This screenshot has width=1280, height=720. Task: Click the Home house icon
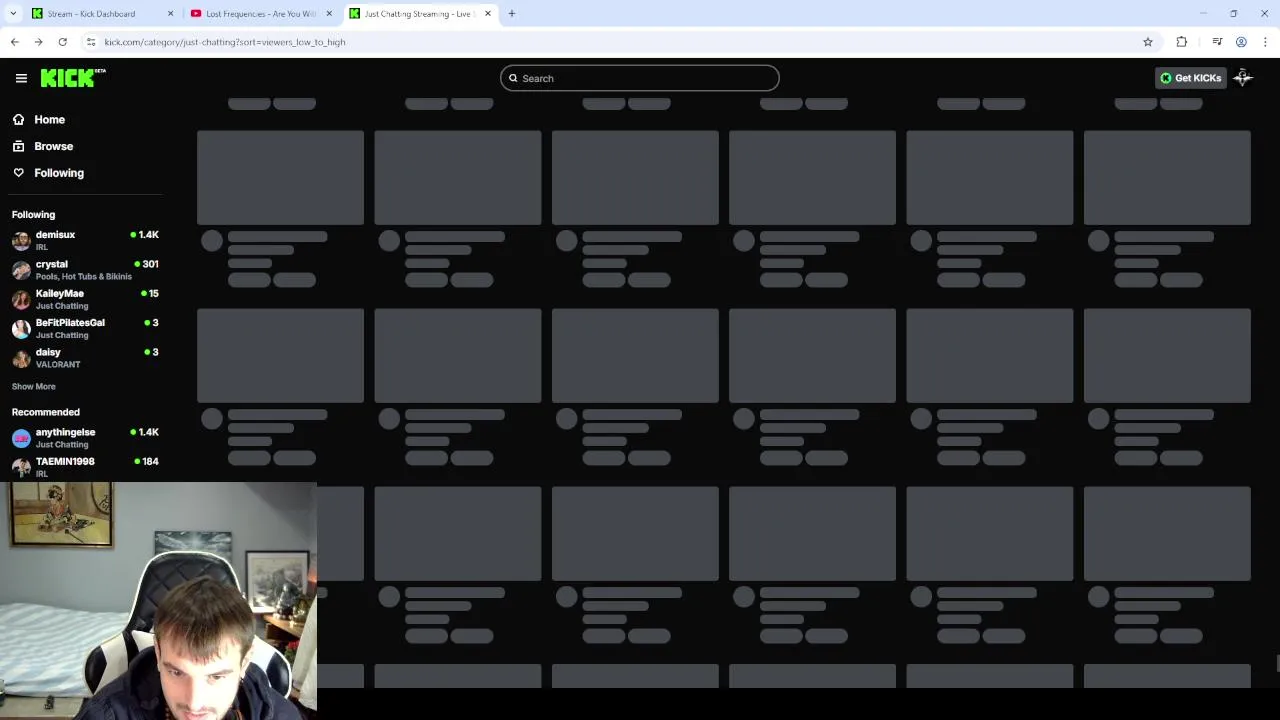[x=18, y=120]
